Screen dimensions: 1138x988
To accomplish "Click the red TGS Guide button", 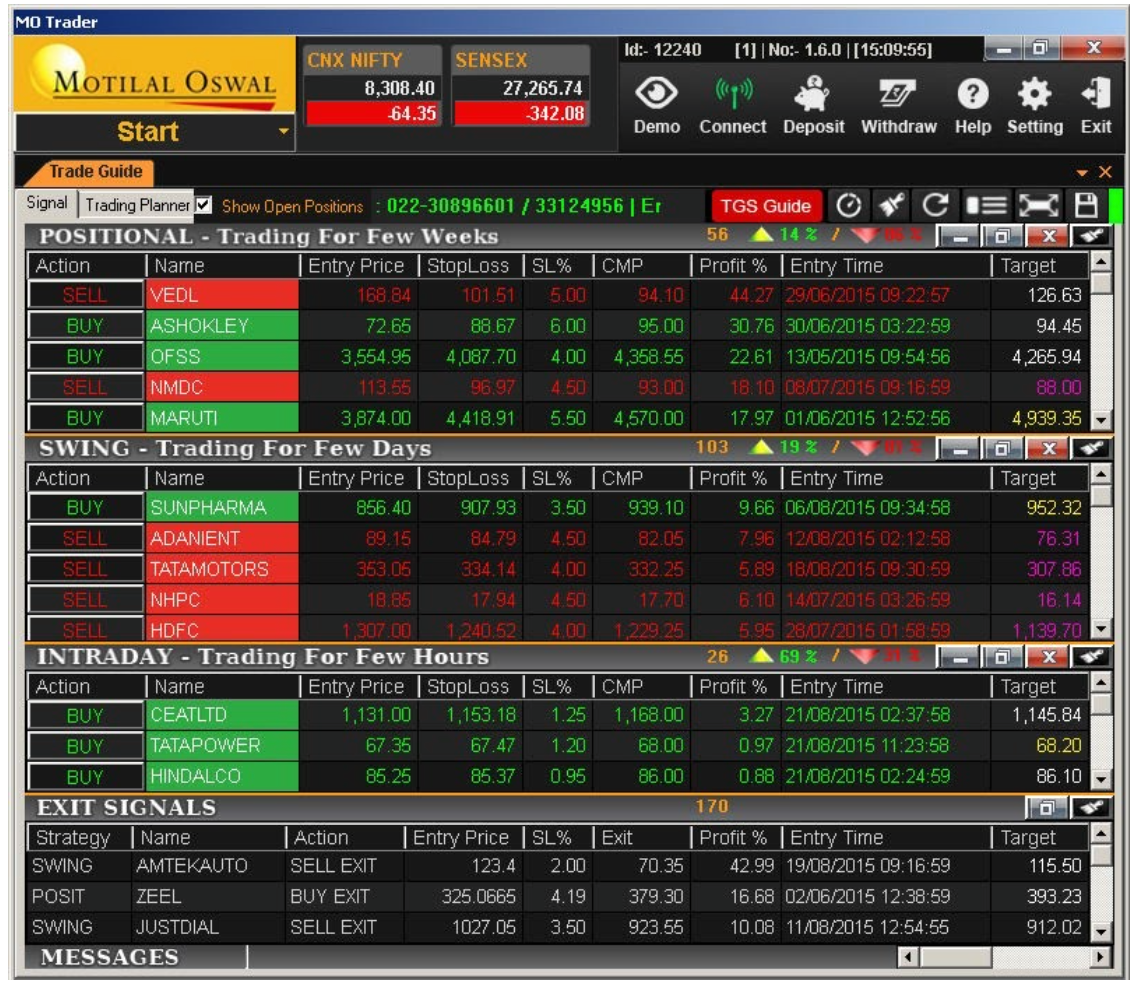I will pyautogui.click(x=765, y=206).
